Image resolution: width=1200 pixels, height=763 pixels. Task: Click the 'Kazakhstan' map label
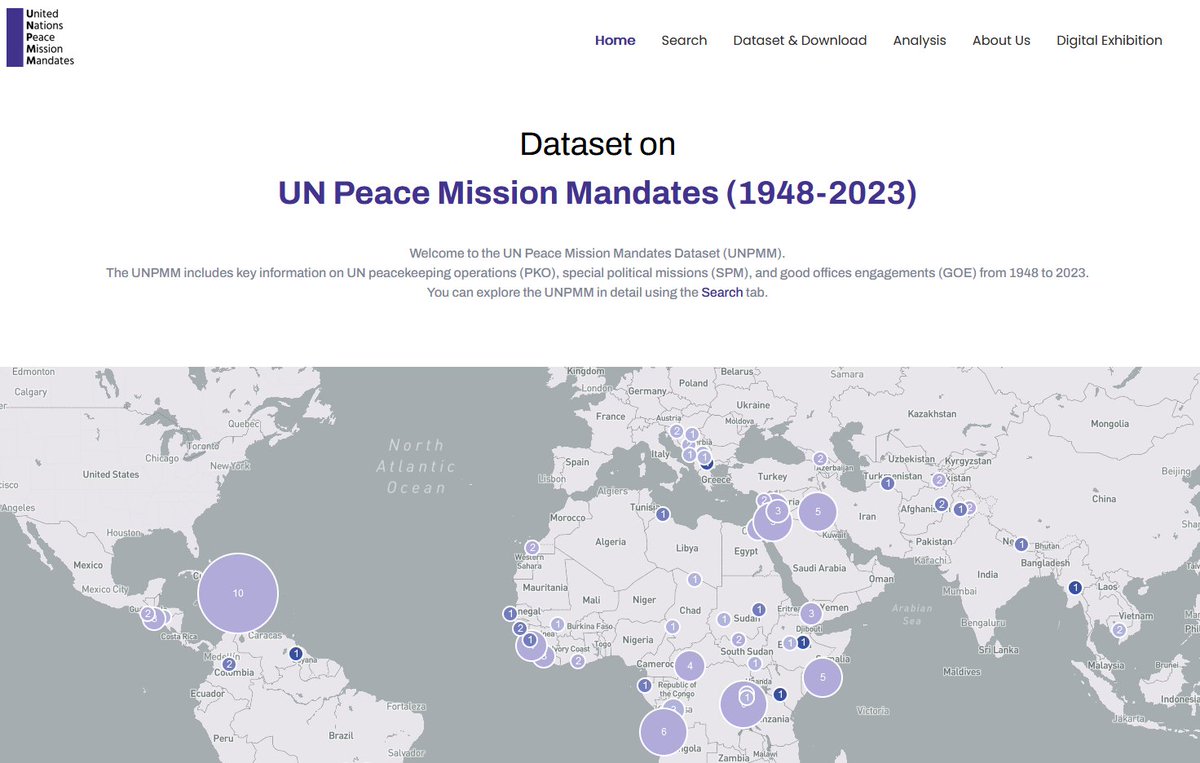(932, 414)
